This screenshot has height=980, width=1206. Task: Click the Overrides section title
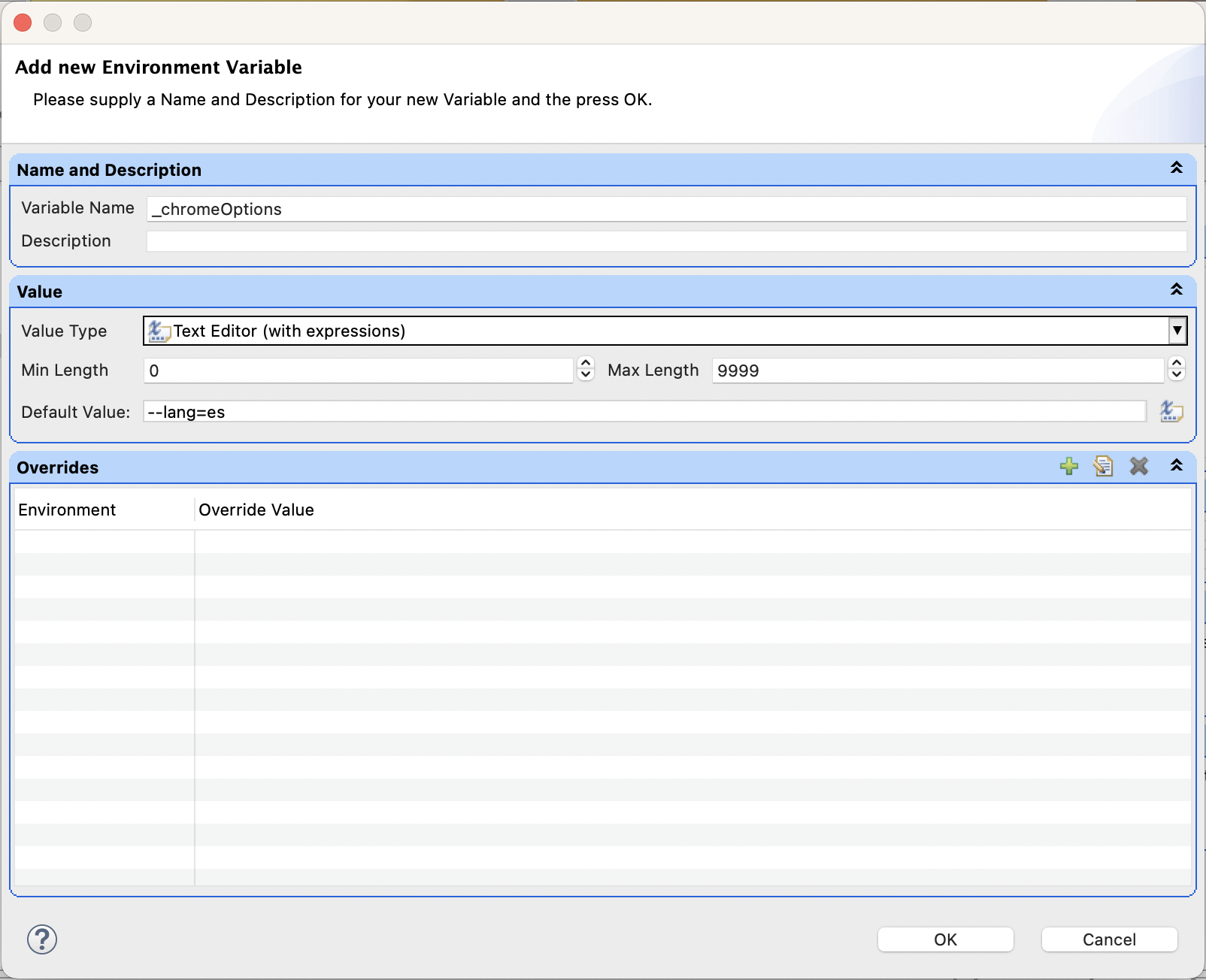pyautogui.click(x=58, y=467)
